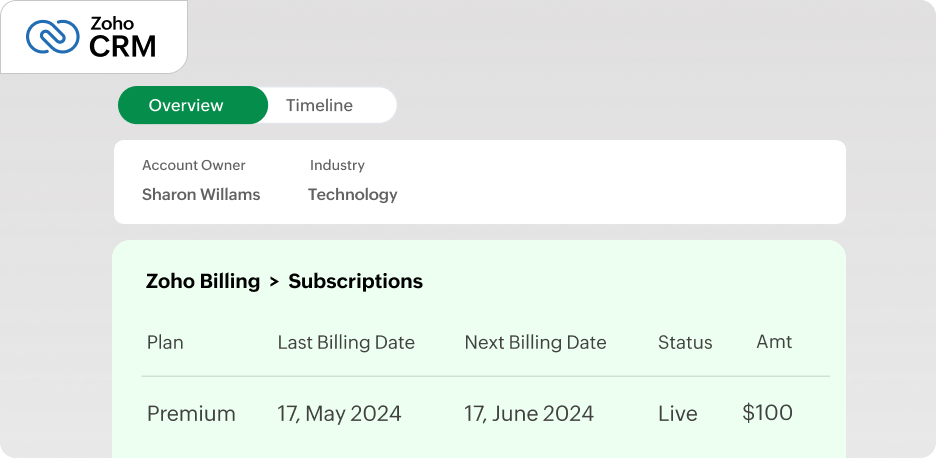This screenshot has height=458, width=936.
Task: Click the breadcrumb chevron separator
Action: pos(273,282)
